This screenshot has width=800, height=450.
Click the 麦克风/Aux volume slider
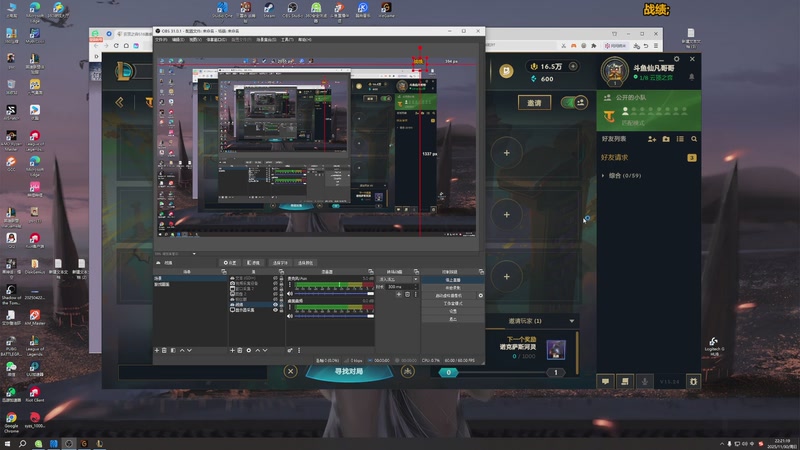(x=334, y=294)
